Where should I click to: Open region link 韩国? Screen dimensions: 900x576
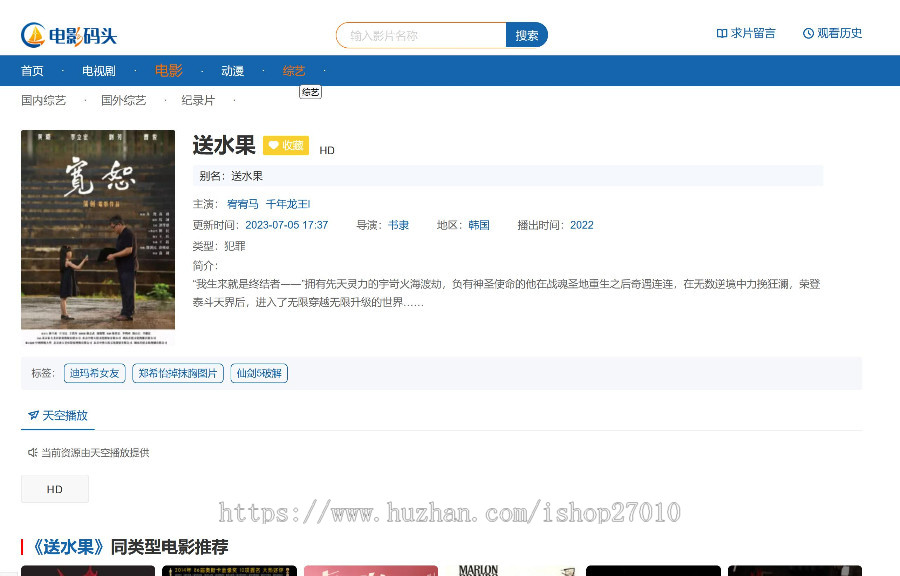point(479,225)
